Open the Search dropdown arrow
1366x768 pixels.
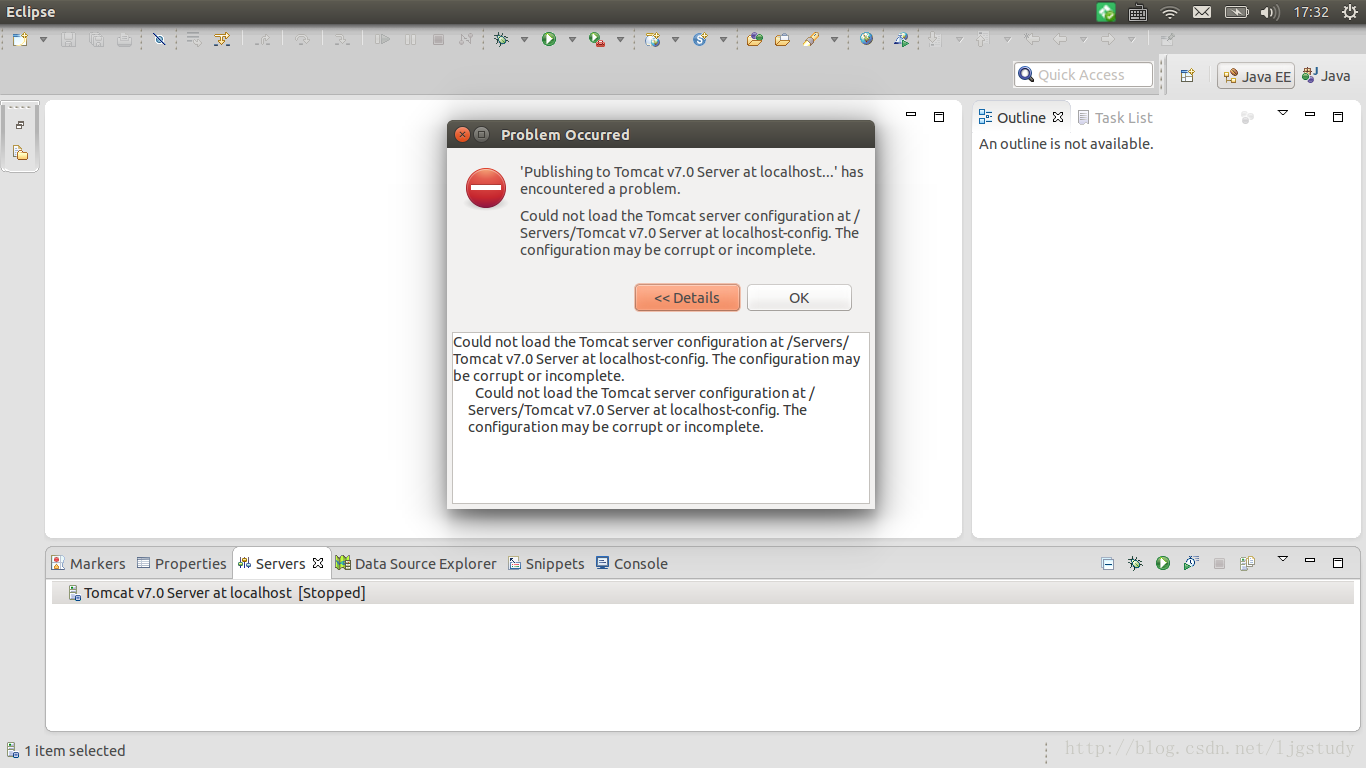[834, 40]
